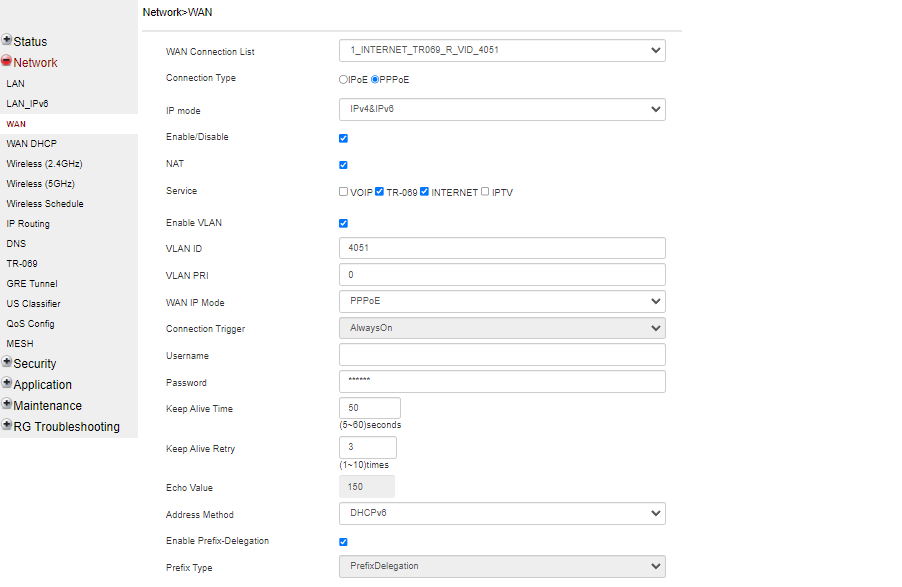Uncheck the Enable VLAN checkbox
This screenshot has height=587, width=902.
344,223
